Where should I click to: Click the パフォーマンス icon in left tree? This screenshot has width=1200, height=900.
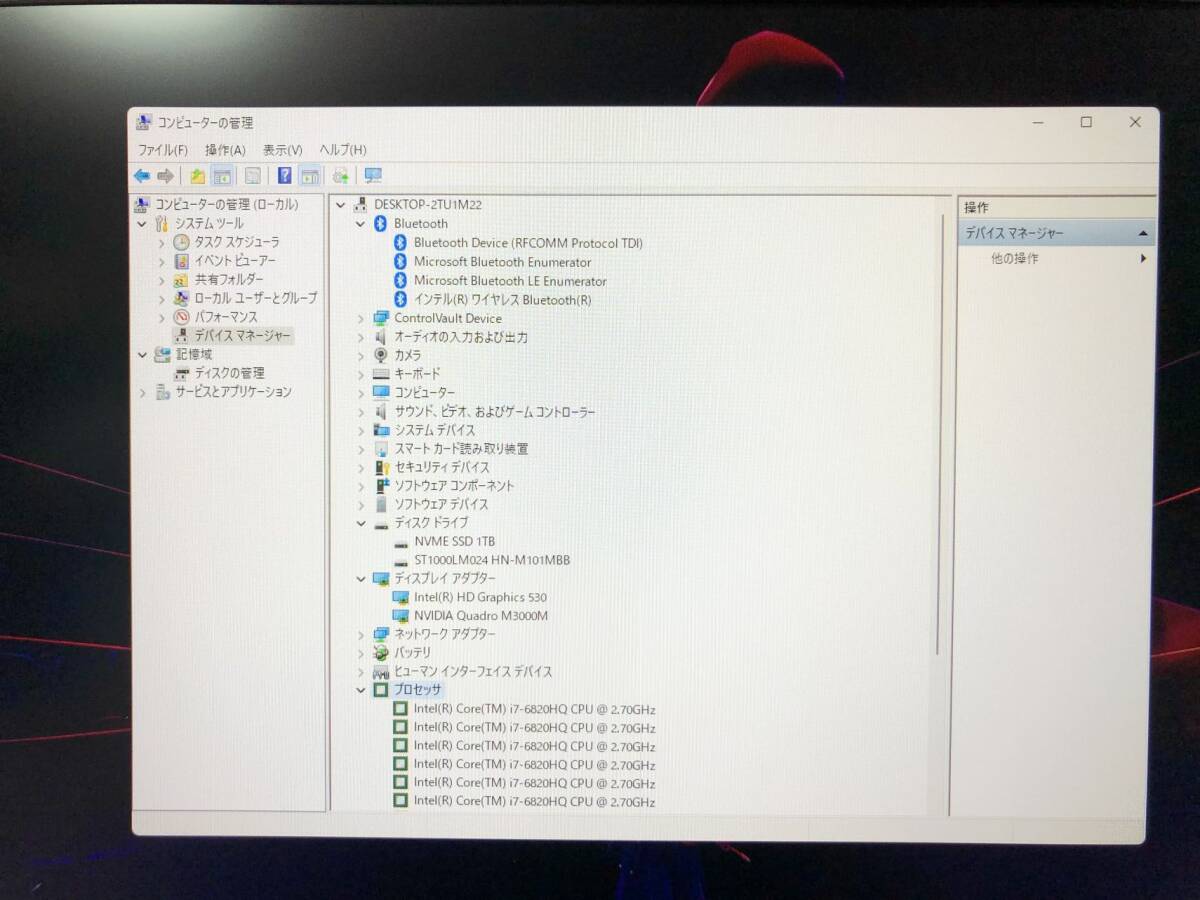coord(181,317)
